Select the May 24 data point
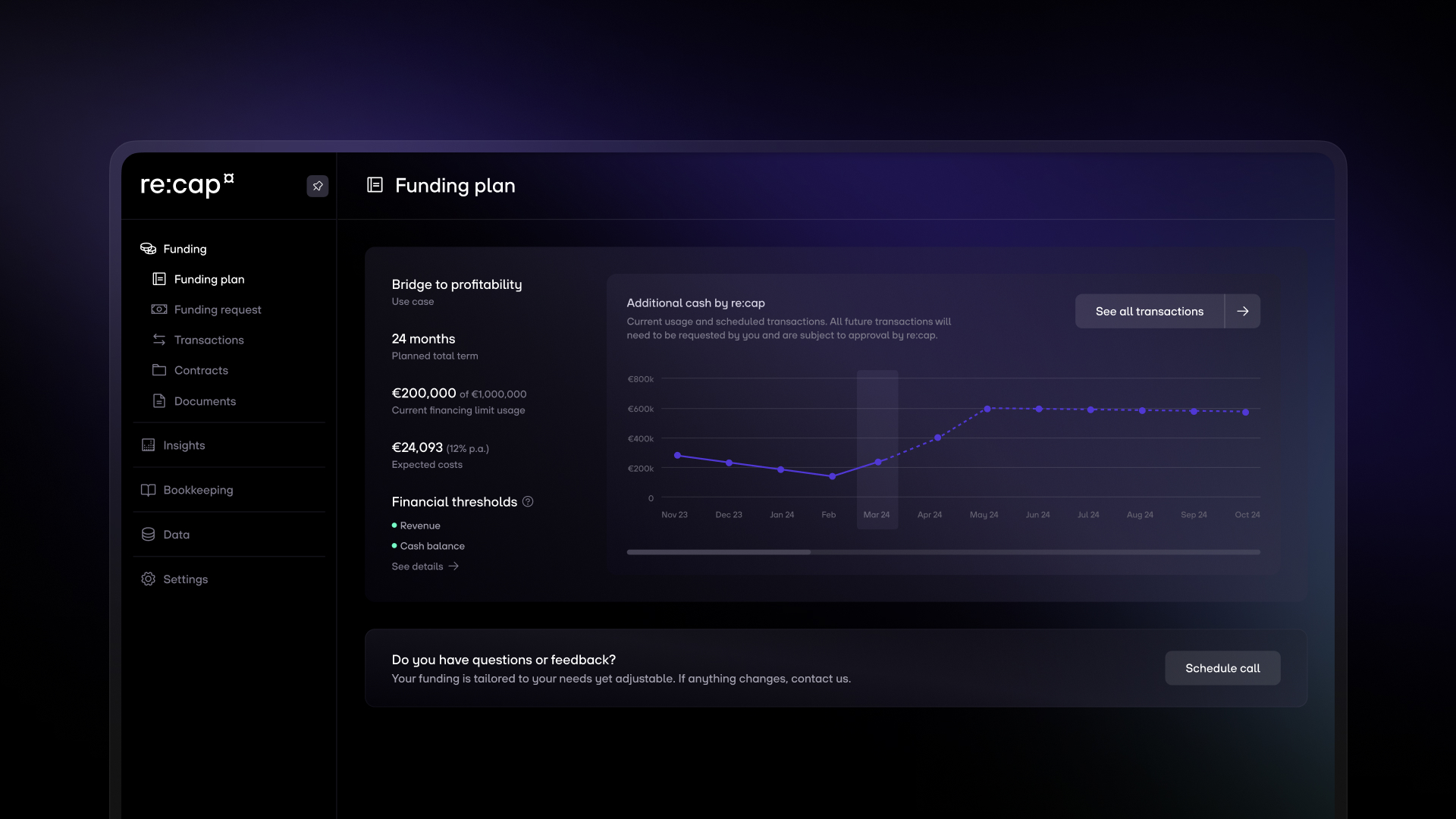Viewport: 1456px width, 819px height. click(x=987, y=409)
